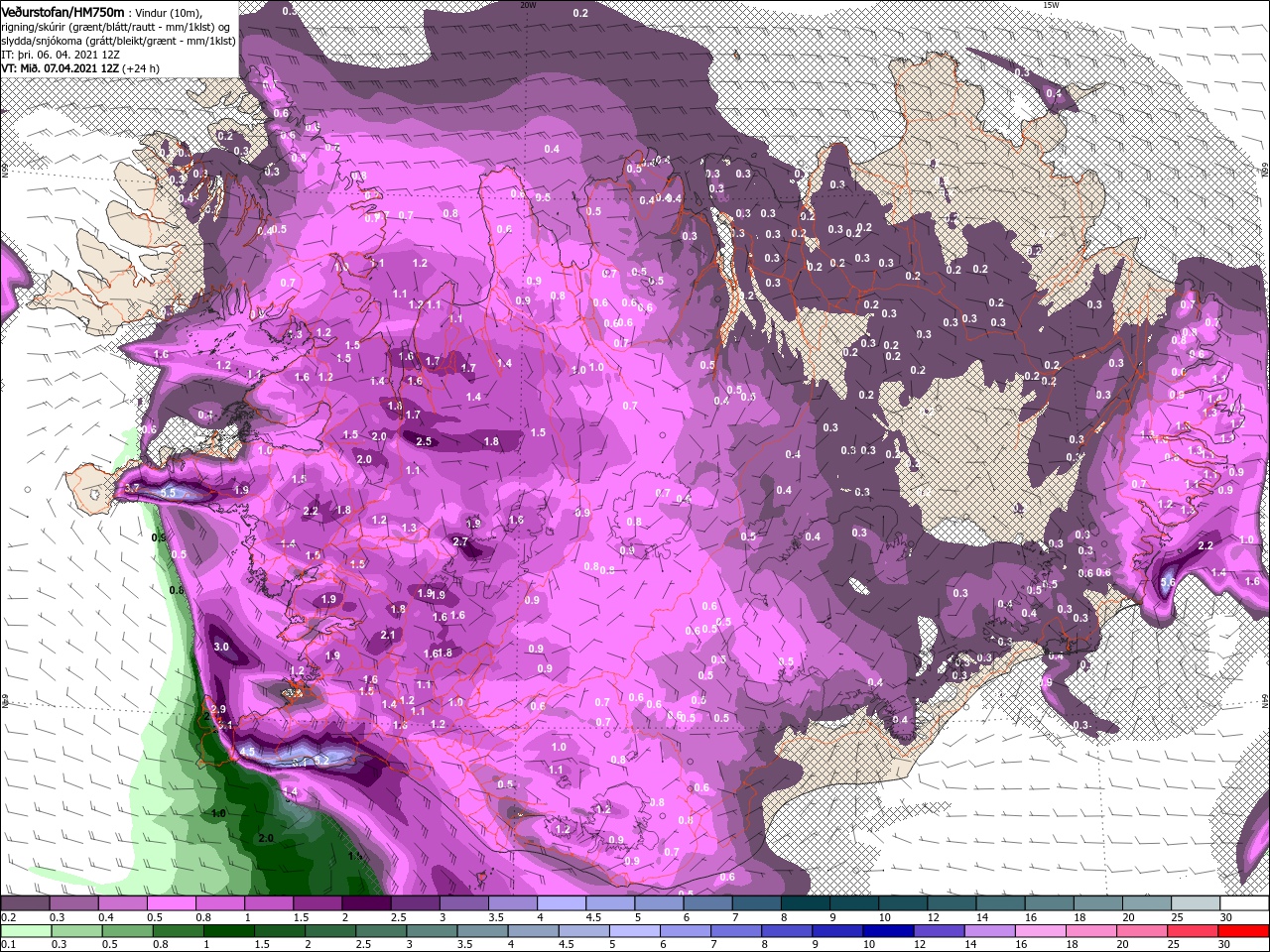Screen dimensions: 1270x952
Task: Select the top-row light grey swatch between 25 and 30
Action: click(x=1197, y=903)
